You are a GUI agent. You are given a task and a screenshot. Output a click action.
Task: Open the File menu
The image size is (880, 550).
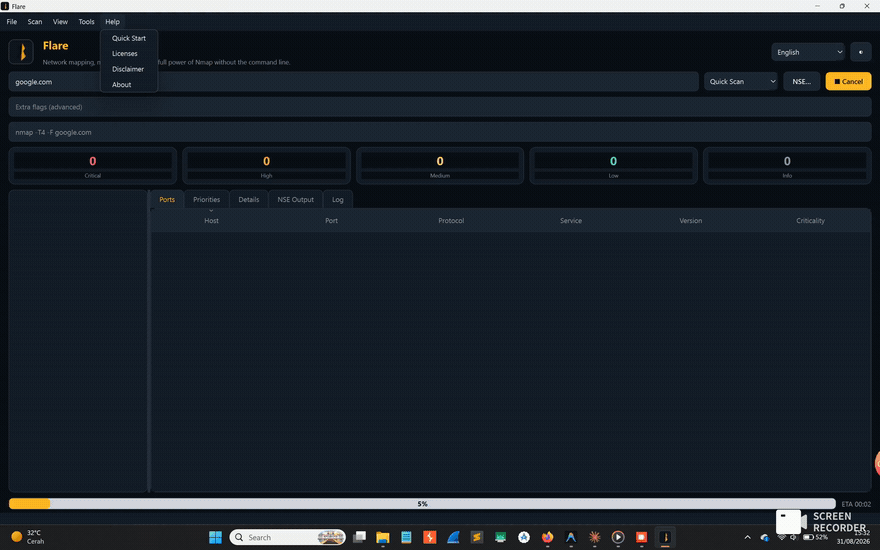(x=12, y=22)
